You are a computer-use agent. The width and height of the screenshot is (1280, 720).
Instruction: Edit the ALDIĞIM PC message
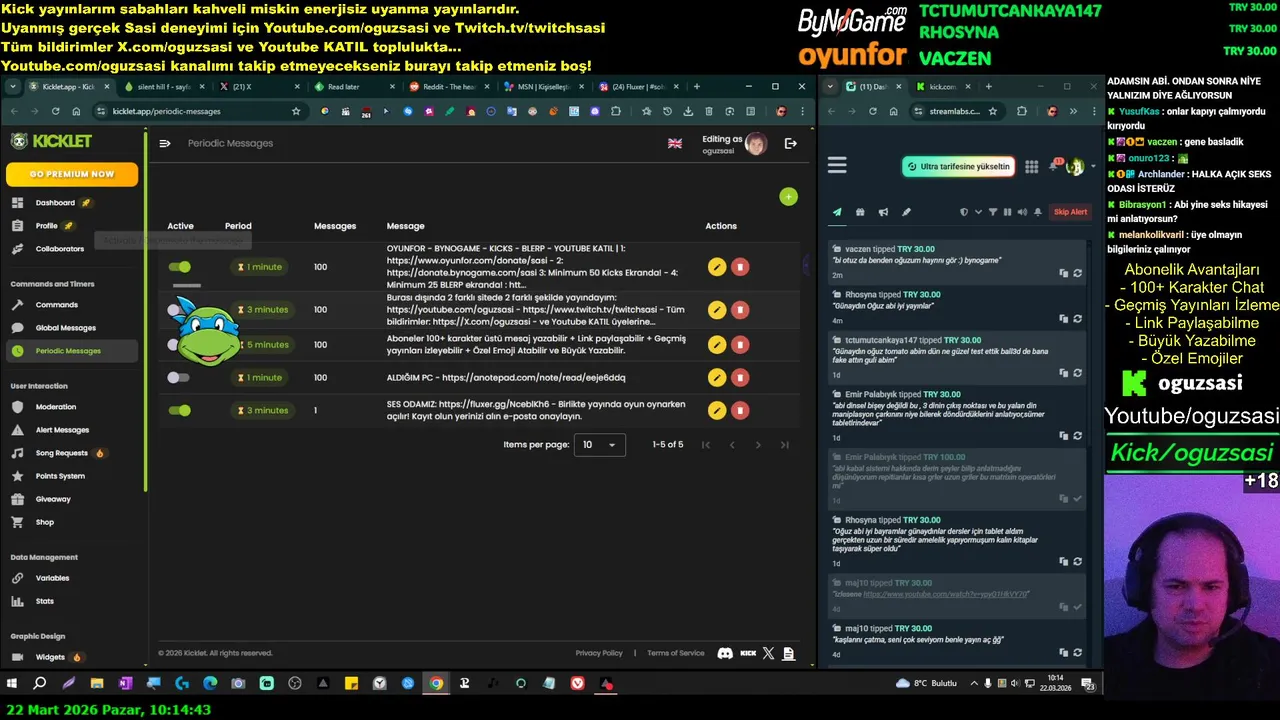point(716,377)
